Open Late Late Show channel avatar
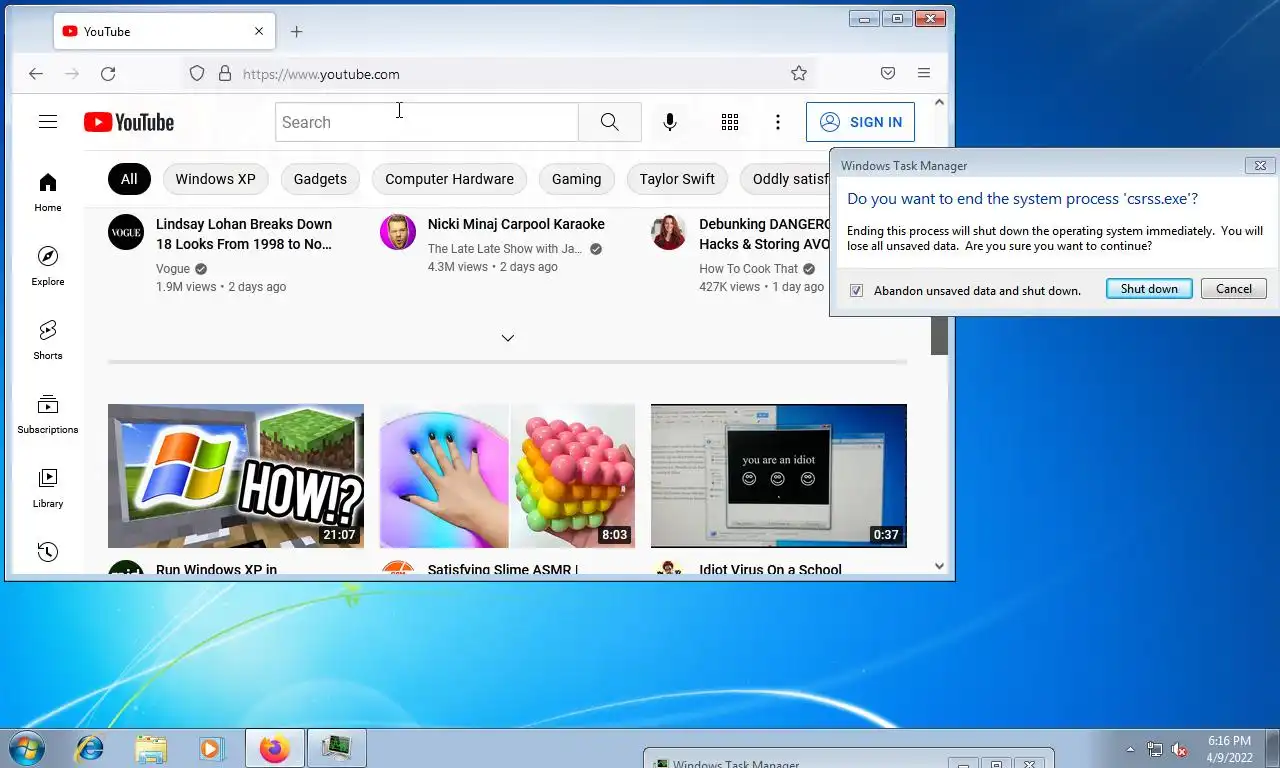This screenshot has height=768, width=1280. [398, 232]
